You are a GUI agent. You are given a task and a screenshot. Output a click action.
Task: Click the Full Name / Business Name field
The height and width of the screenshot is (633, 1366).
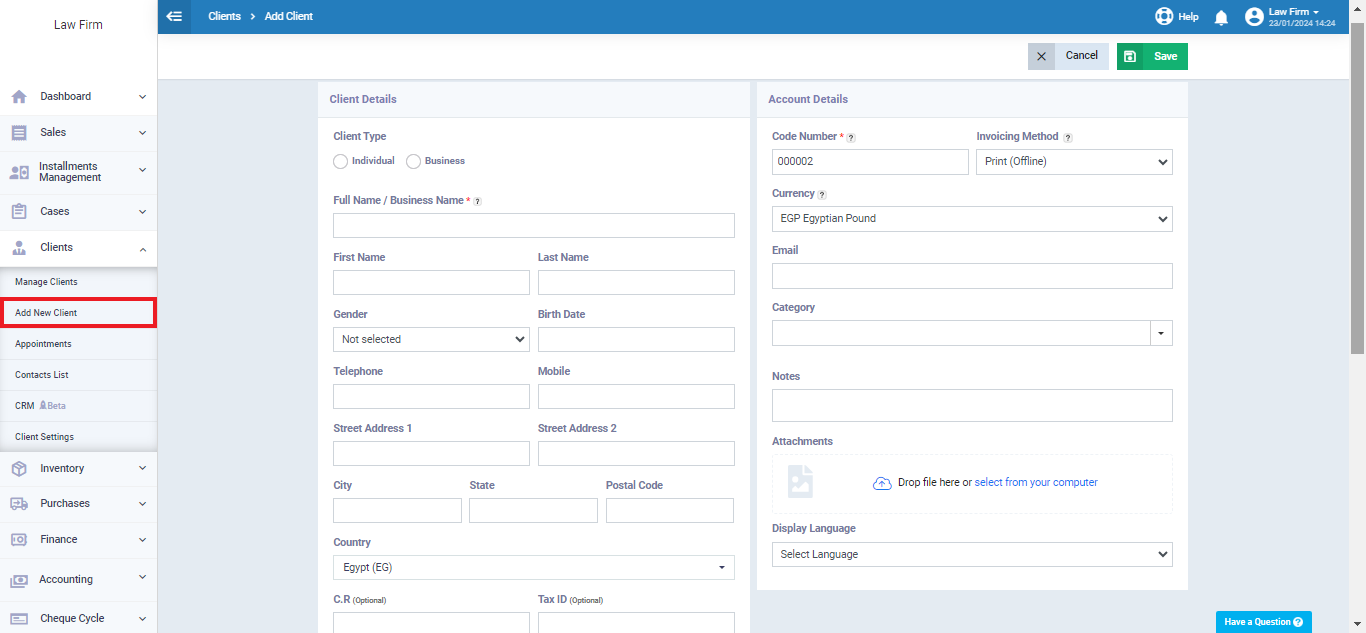click(534, 225)
